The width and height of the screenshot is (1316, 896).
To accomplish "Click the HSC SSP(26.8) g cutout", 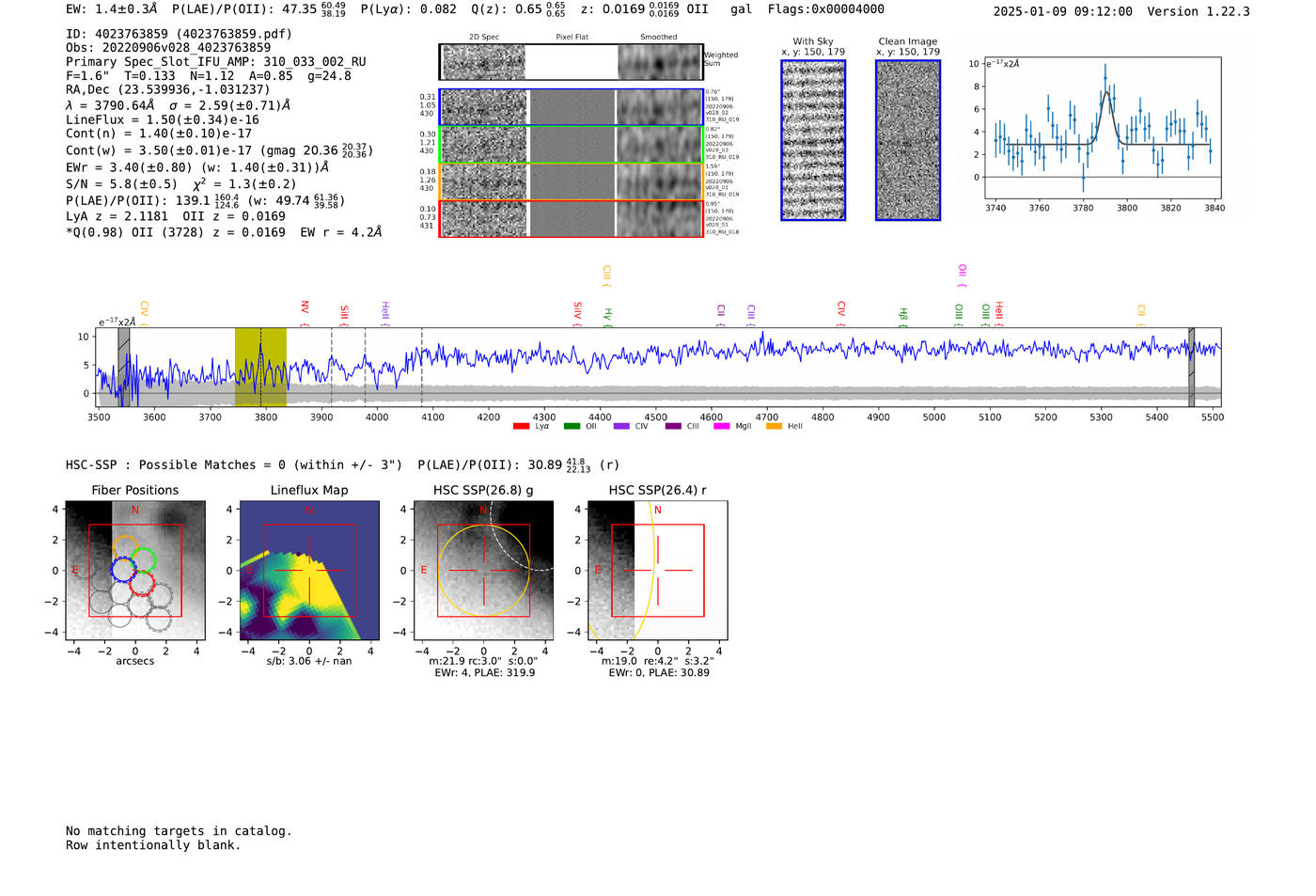I will tap(483, 571).
